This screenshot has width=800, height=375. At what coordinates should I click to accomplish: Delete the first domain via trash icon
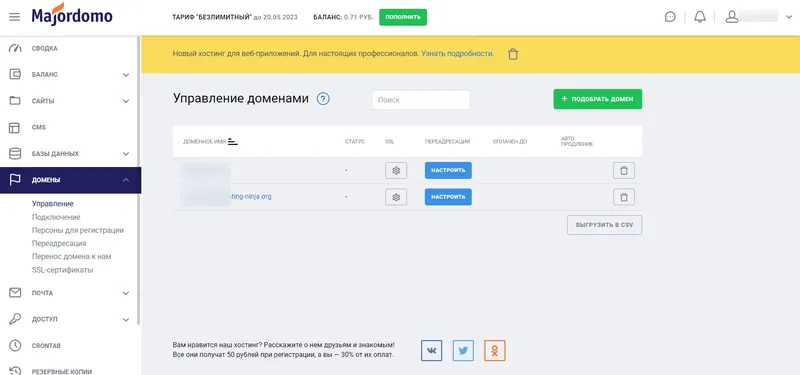pos(623,170)
